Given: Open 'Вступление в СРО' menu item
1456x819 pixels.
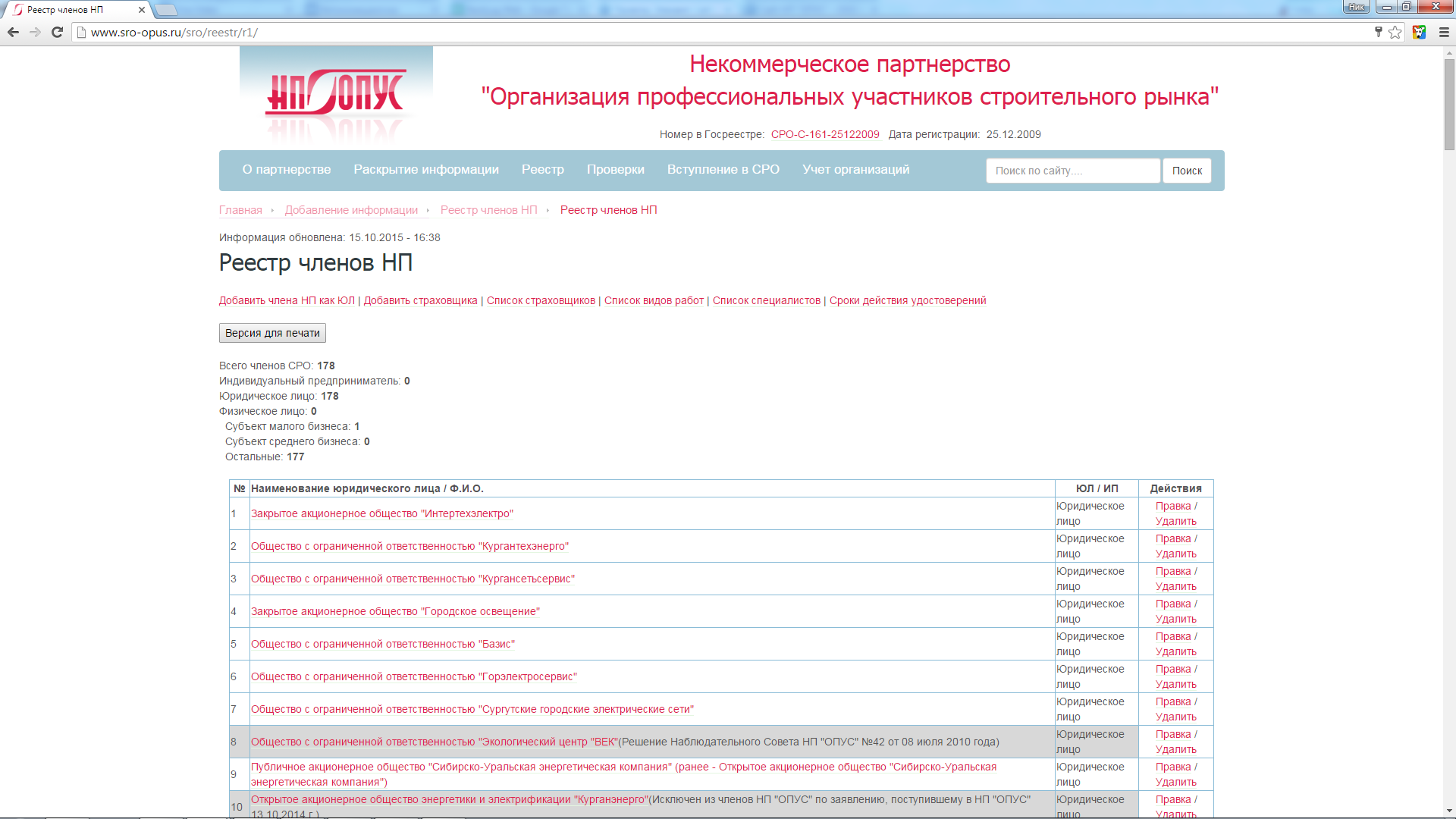Looking at the screenshot, I should [723, 170].
